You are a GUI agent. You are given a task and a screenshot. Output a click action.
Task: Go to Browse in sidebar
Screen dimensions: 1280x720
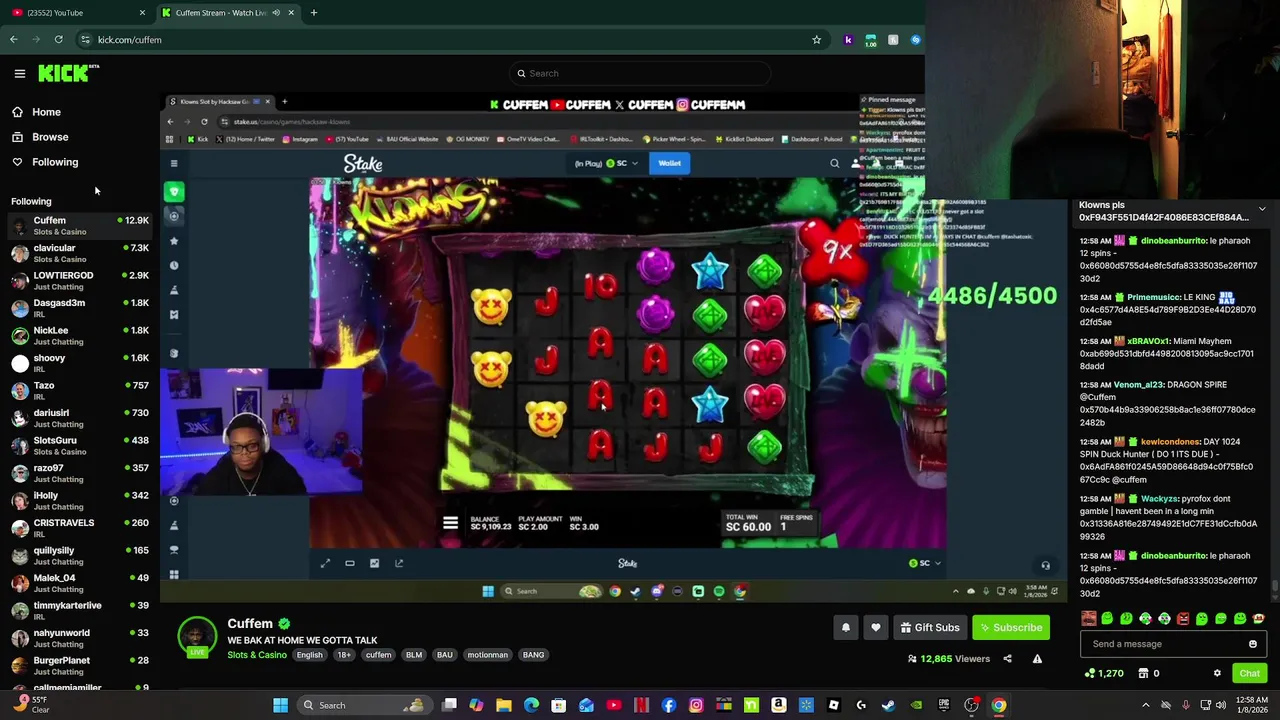tap(50, 137)
